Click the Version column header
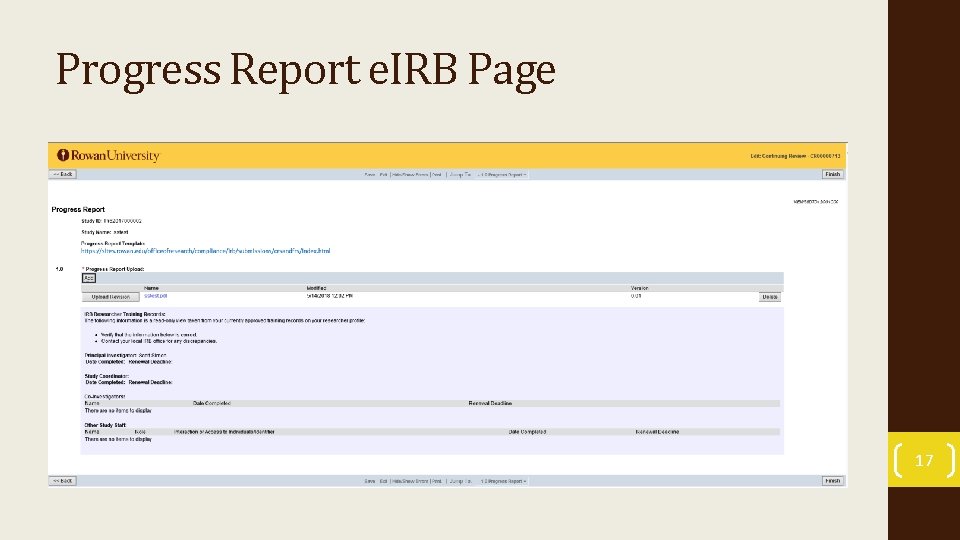The image size is (960, 540). pos(639,288)
